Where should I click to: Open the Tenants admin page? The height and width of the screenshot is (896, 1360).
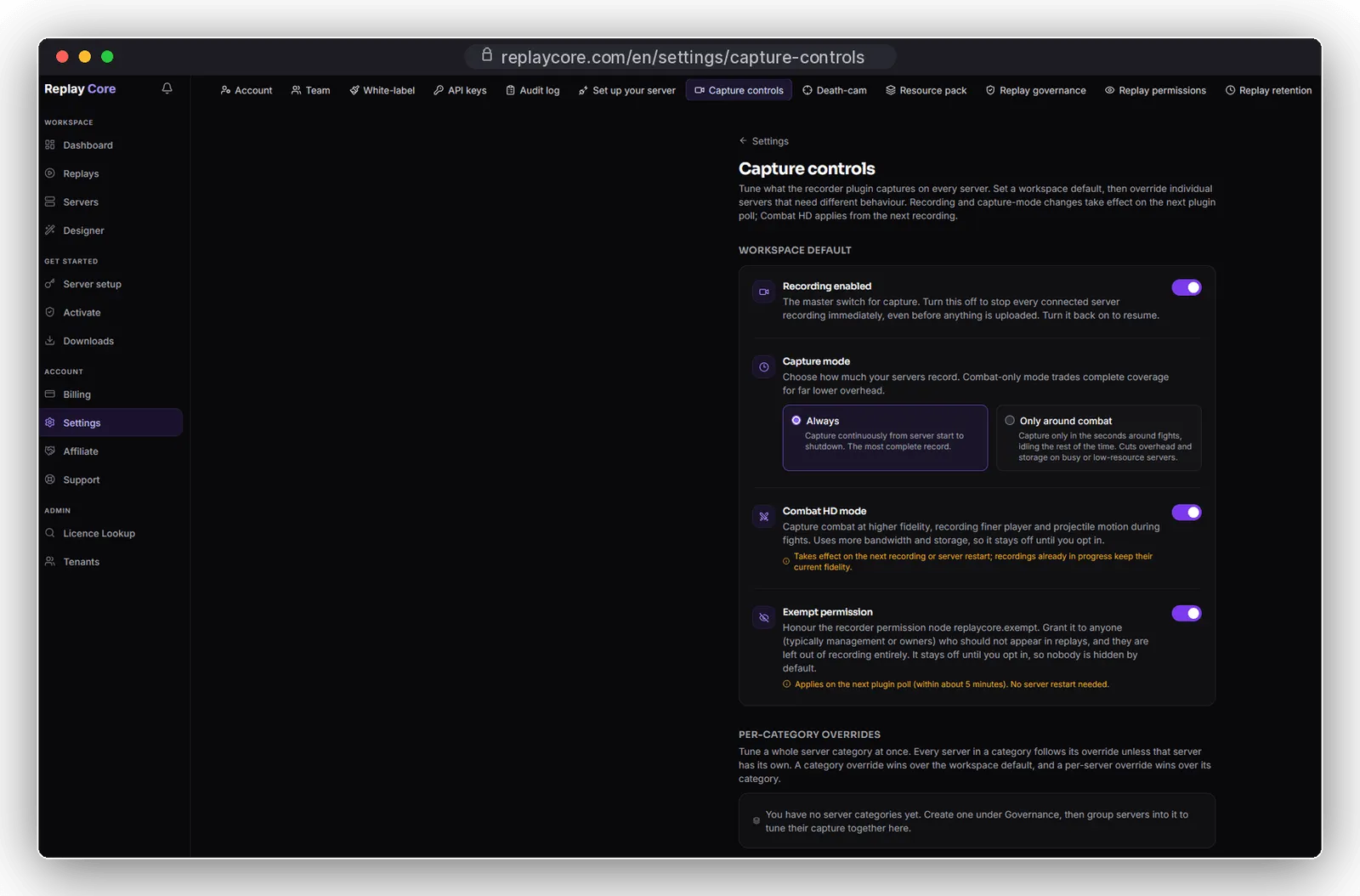click(x=110, y=562)
